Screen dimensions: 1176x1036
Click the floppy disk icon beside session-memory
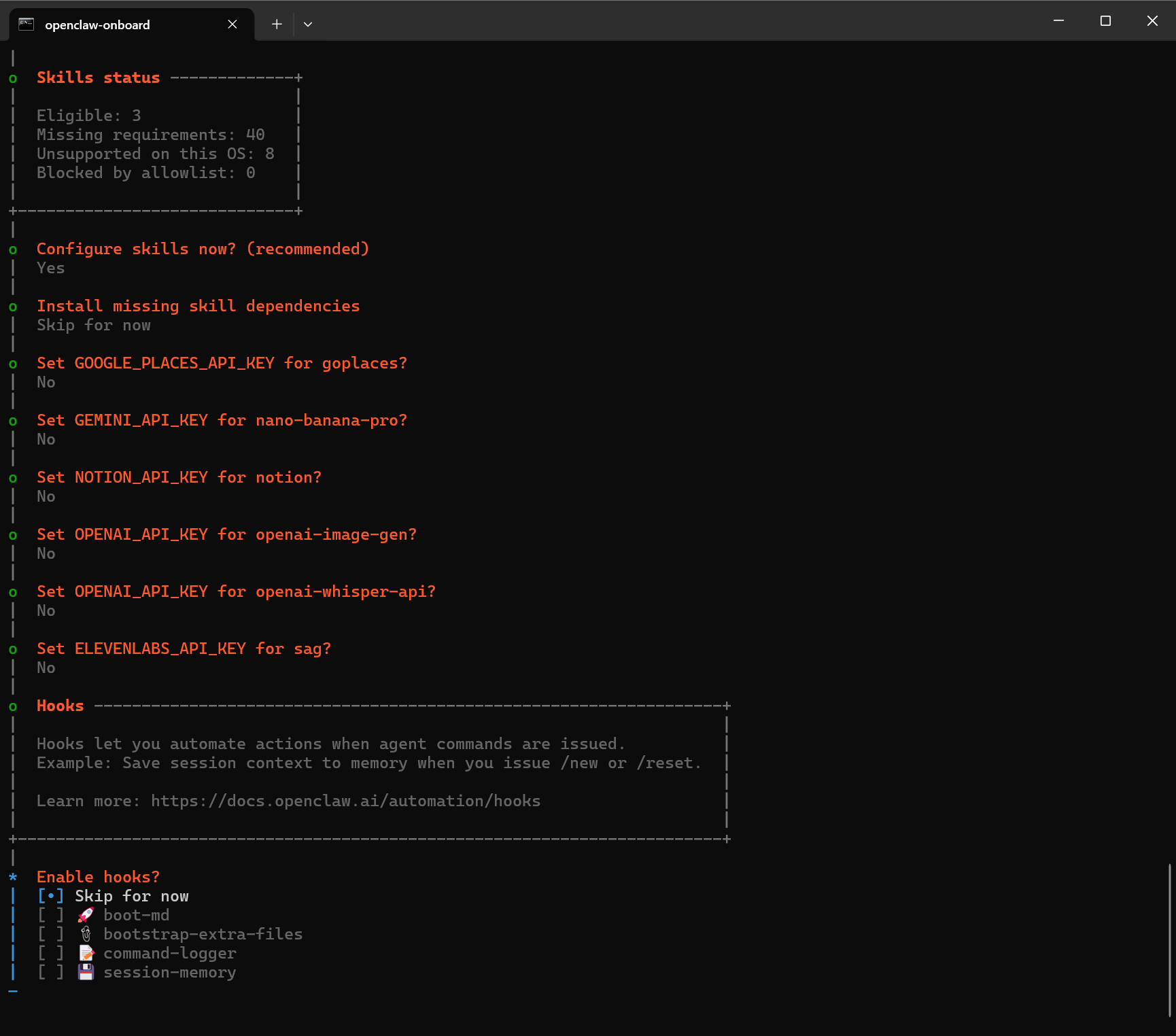coord(86,972)
